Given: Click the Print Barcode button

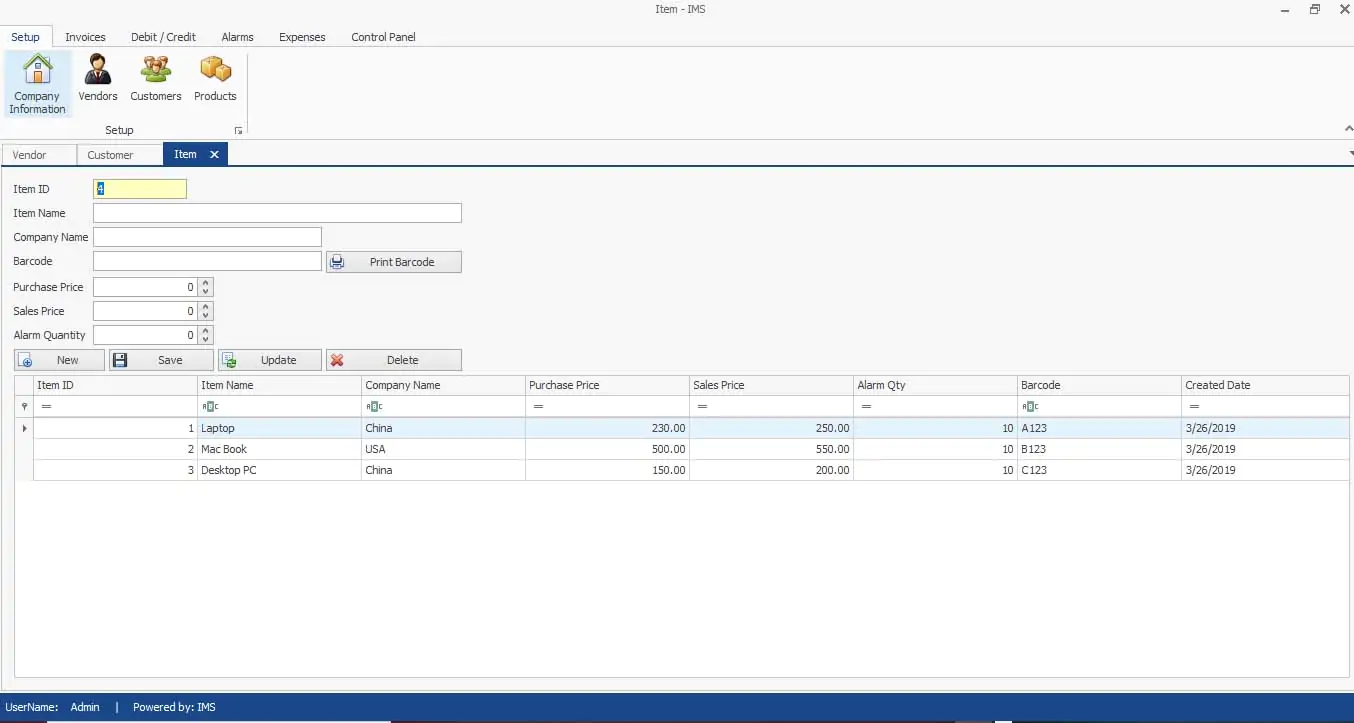Looking at the screenshot, I should tap(394, 262).
